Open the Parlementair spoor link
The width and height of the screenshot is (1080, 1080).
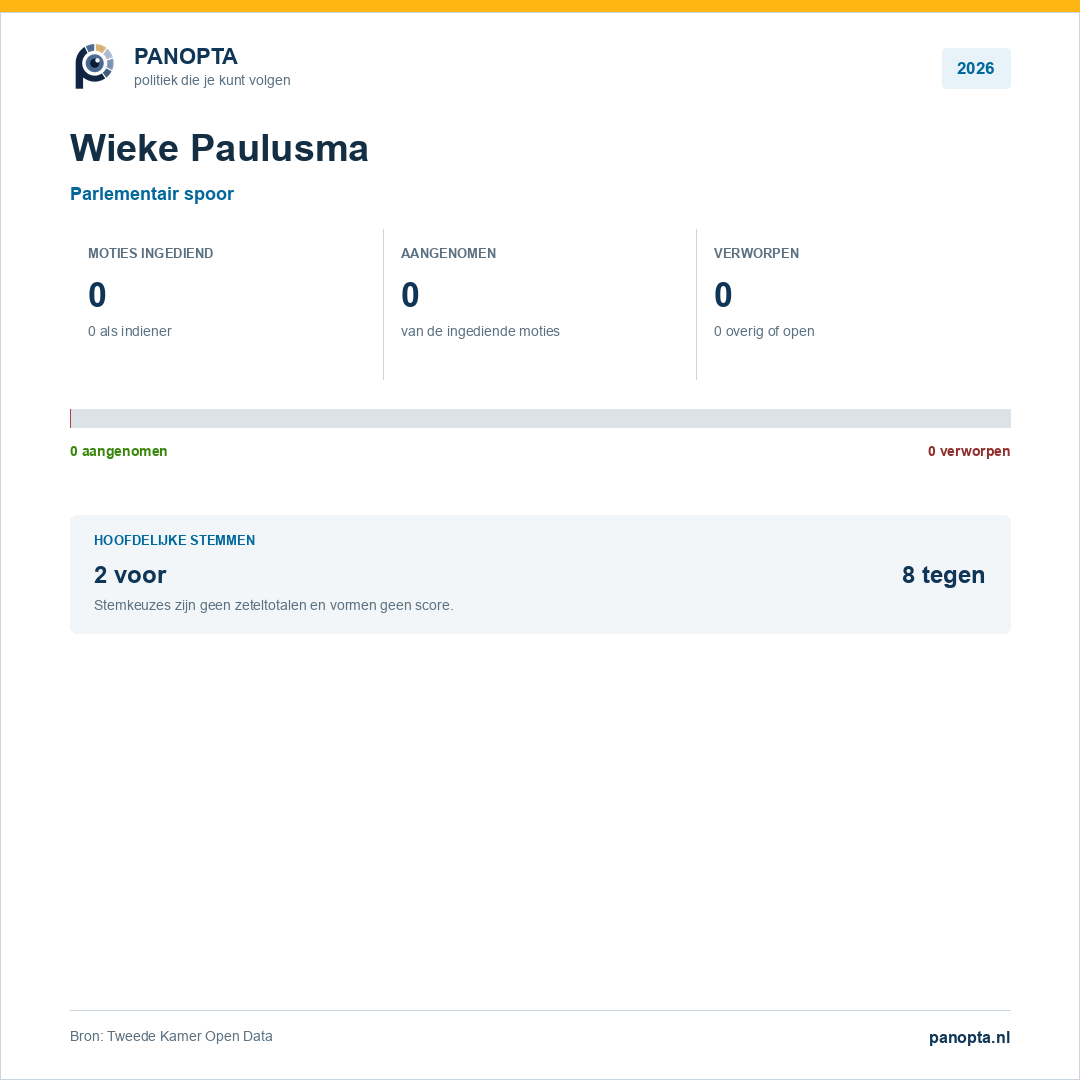(152, 194)
